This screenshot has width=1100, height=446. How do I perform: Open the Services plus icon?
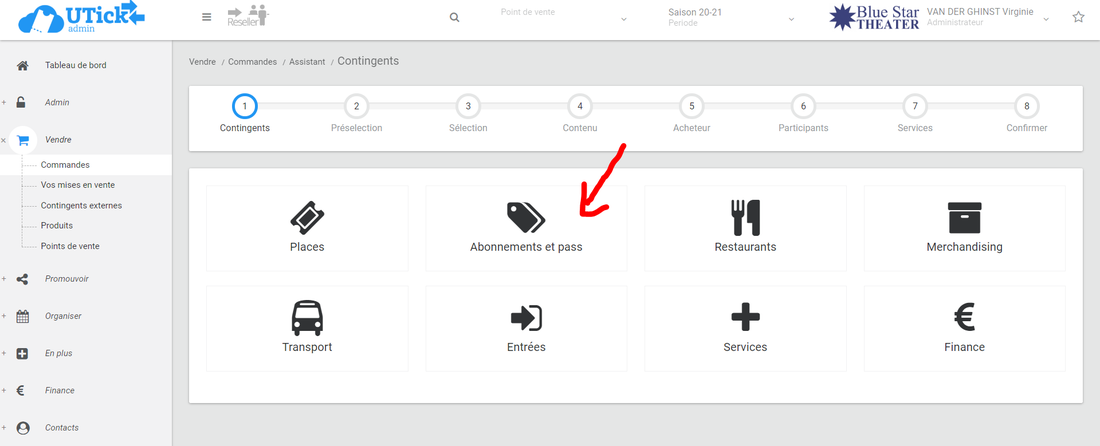[745, 318]
